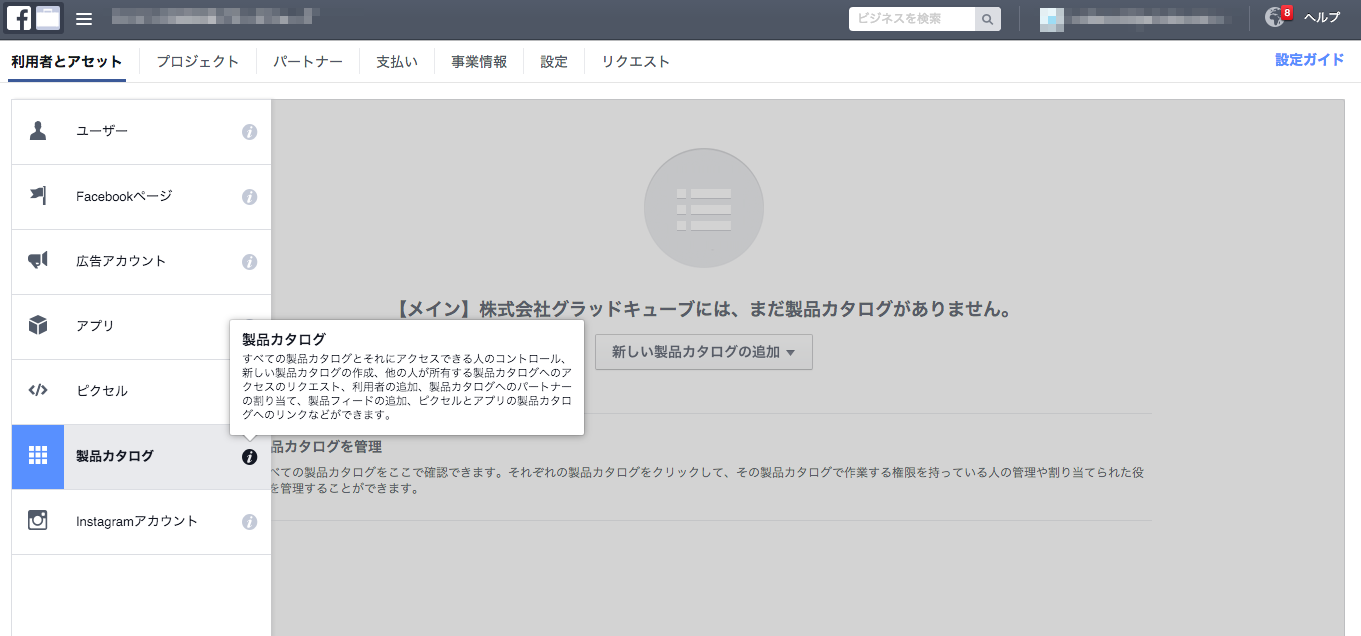Image resolution: width=1361 pixels, height=636 pixels.
Task: Select ユーザー in the sidebar
Action: point(141,132)
